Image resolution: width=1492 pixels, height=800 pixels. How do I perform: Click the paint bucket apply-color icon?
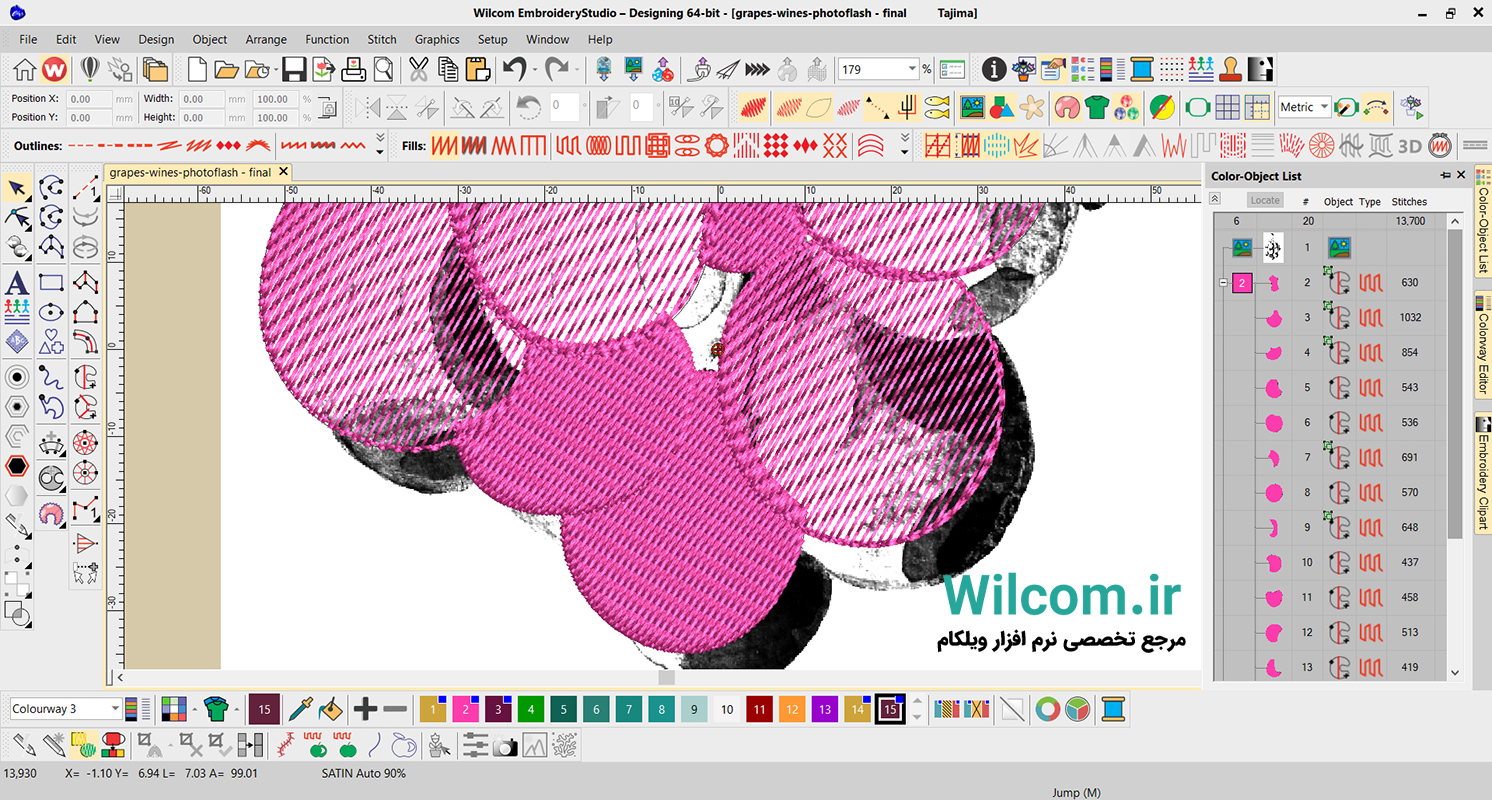click(329, 709)
